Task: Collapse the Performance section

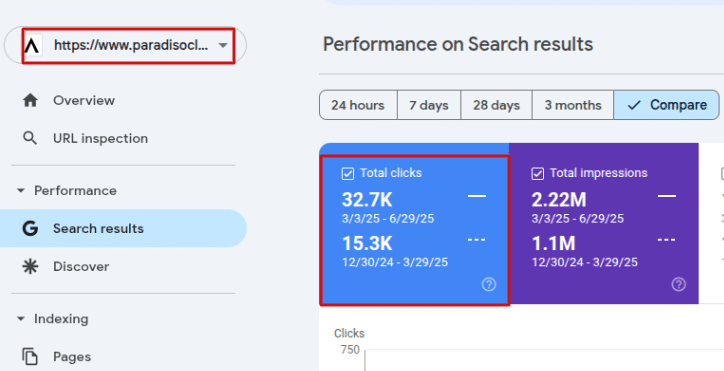Action: click(21, 190)
